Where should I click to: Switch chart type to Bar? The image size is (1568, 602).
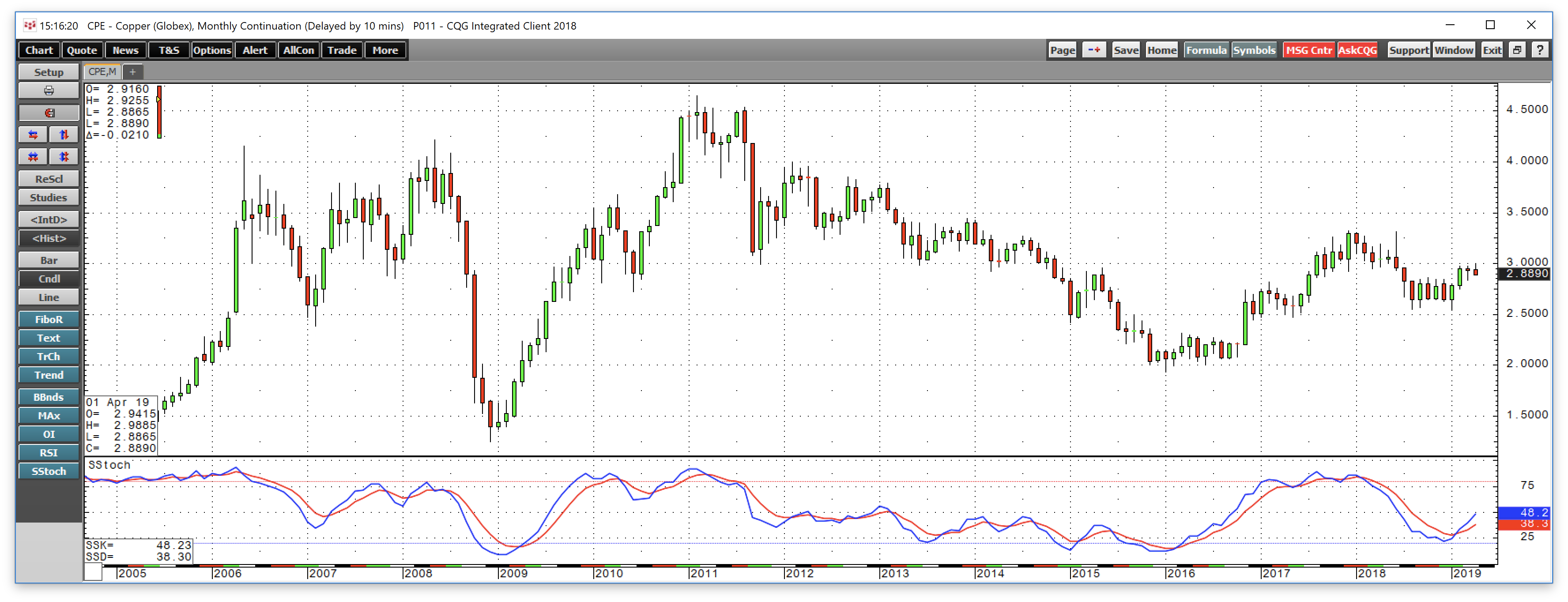point(49,260)
